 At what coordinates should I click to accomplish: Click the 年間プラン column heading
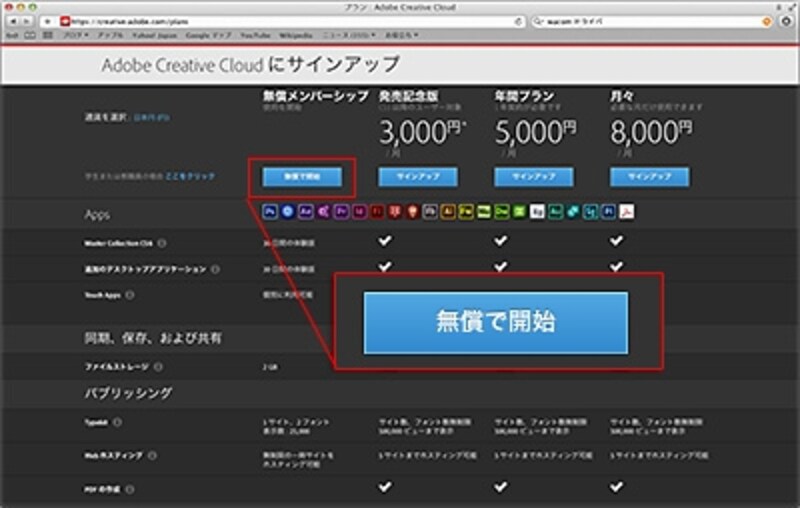coord(524,96)
